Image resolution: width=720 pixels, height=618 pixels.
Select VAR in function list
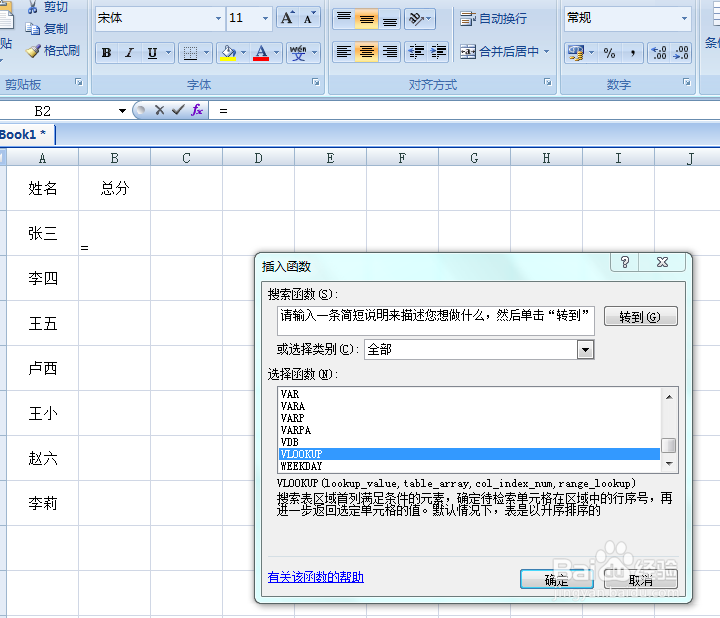[x=469, y=394]
